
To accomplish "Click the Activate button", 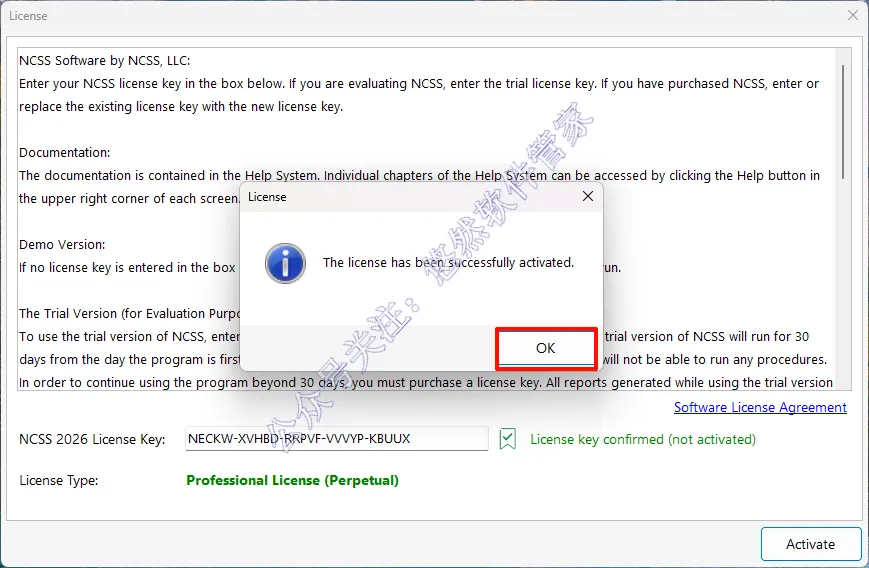I will 811,544.
